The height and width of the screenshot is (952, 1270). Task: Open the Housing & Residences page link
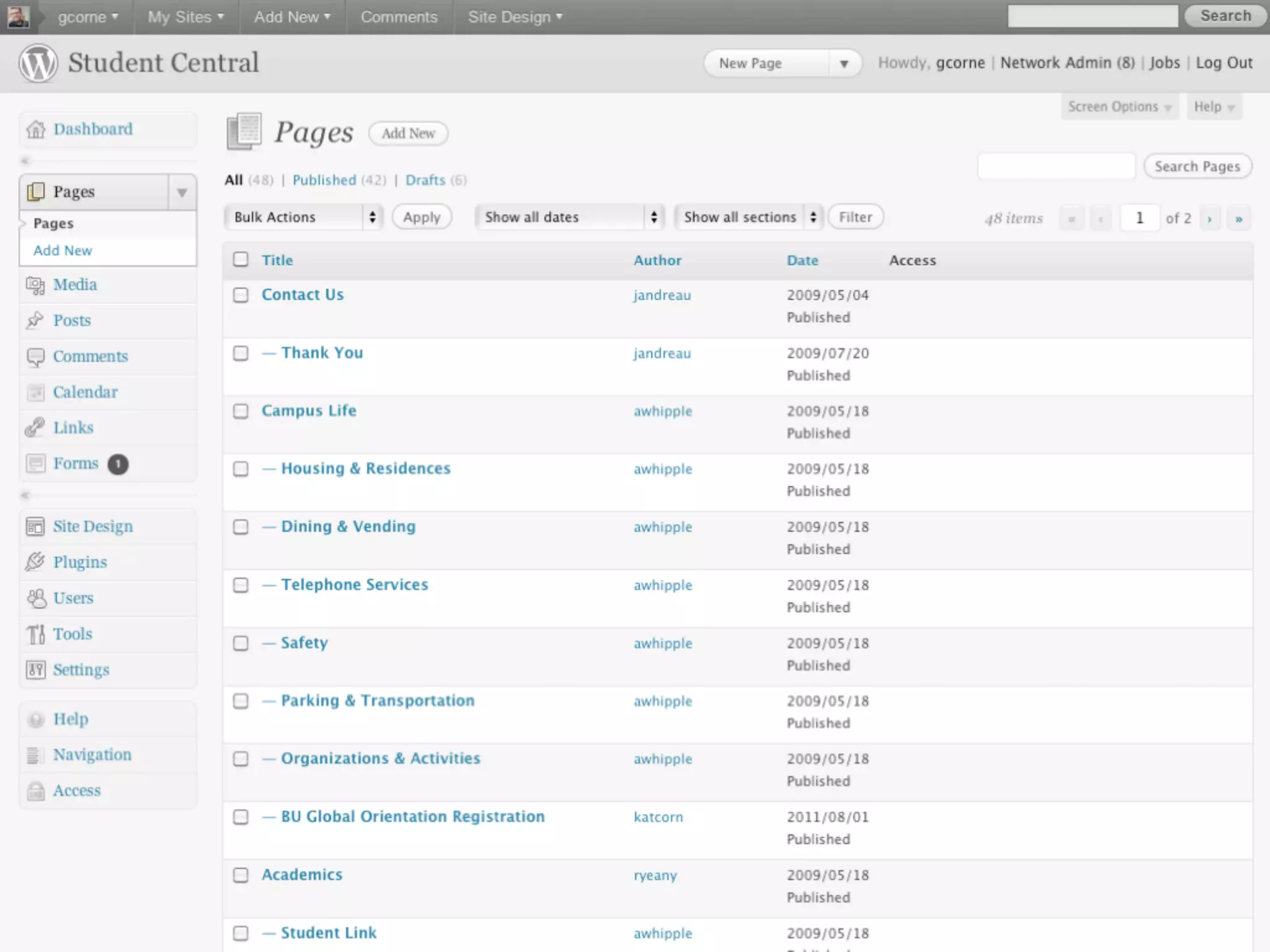365,469
